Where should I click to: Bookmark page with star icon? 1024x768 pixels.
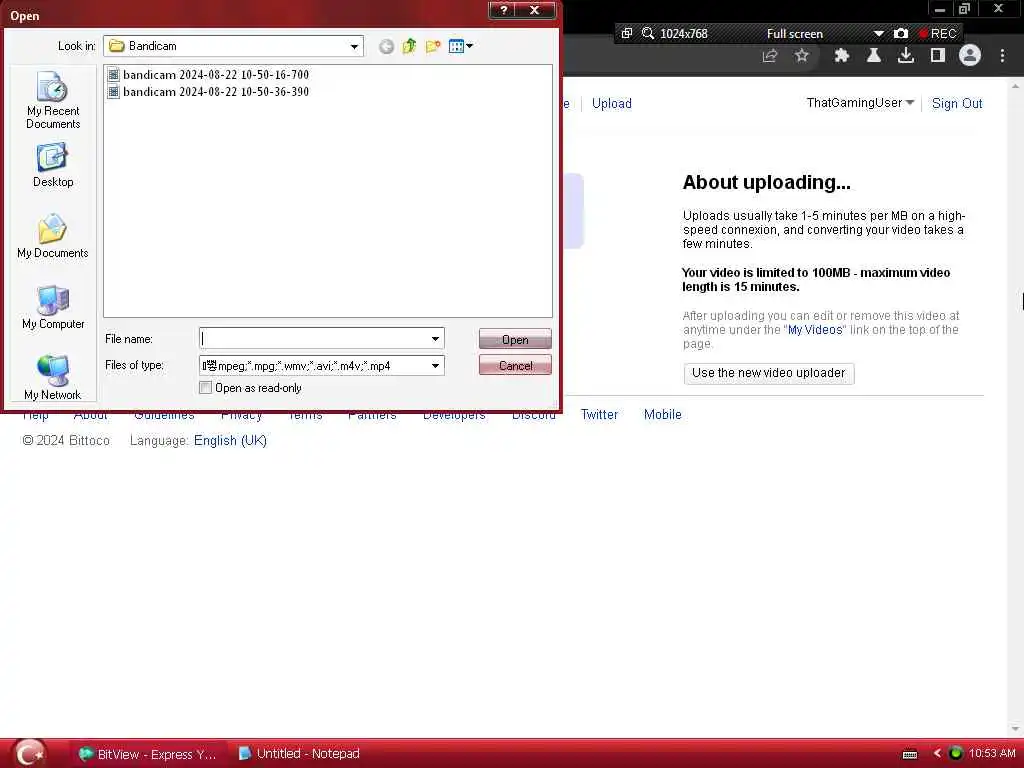click(x=802, y=56)
